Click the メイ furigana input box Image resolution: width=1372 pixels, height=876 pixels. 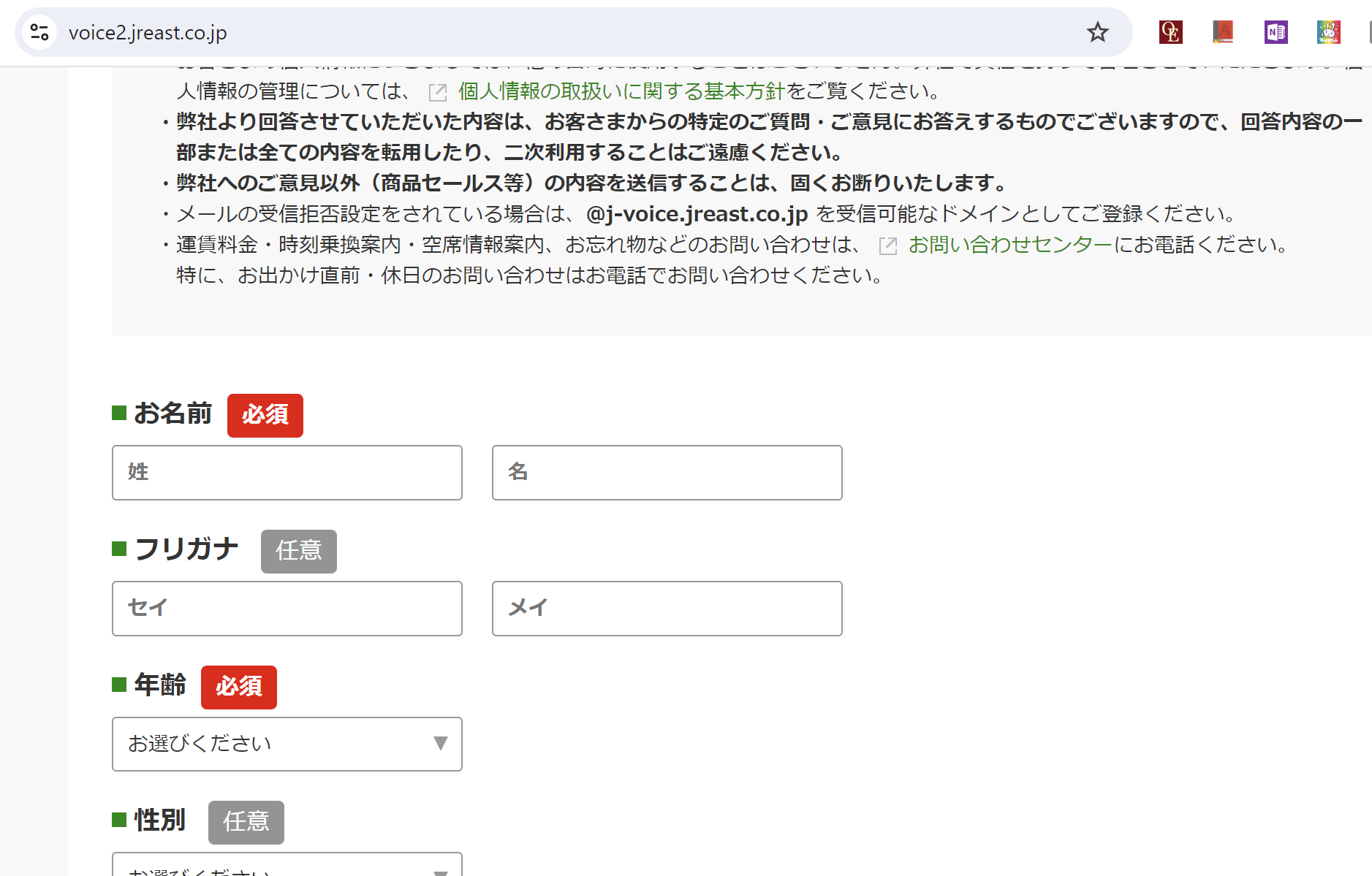click(x=667, y=609)
